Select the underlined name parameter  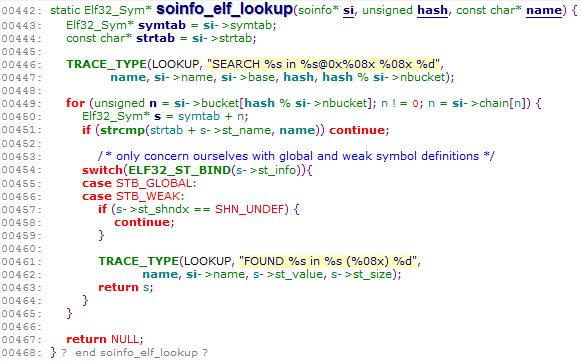(x=544, y=10)
